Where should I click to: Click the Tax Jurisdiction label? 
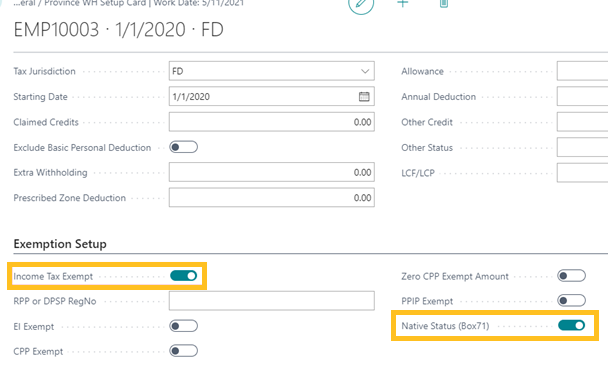coord(45,71)
